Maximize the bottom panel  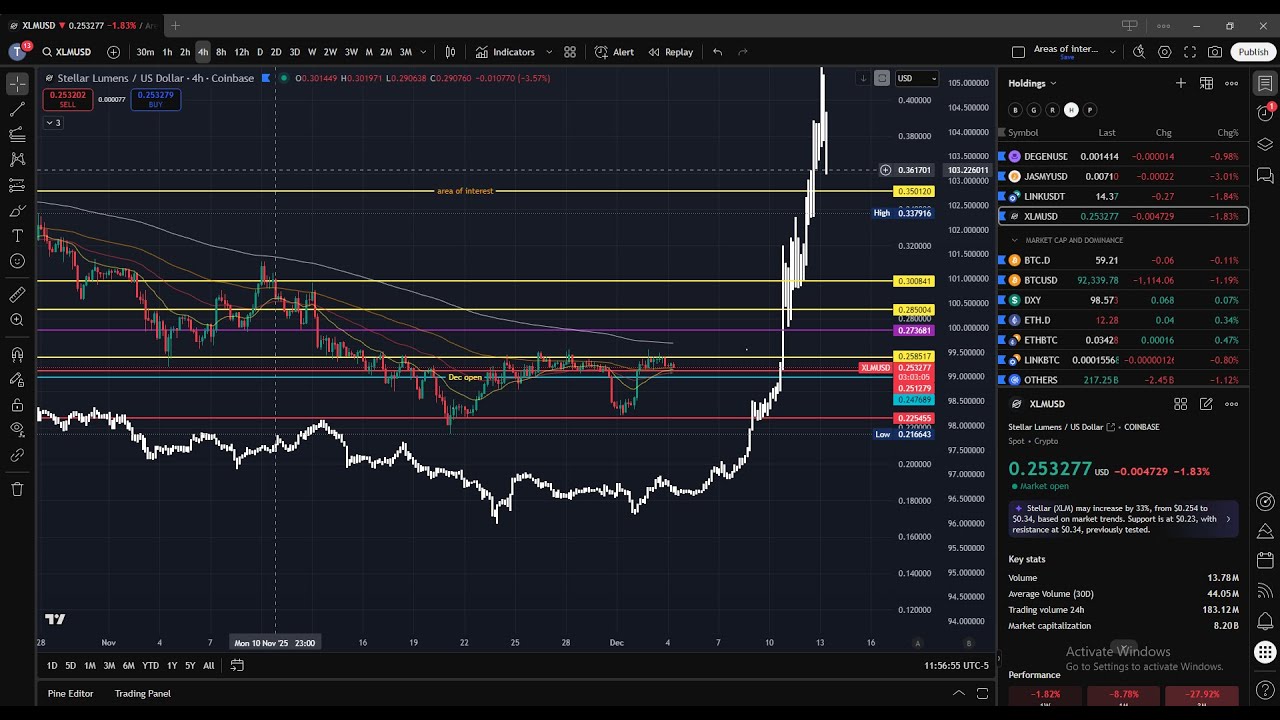982,693
